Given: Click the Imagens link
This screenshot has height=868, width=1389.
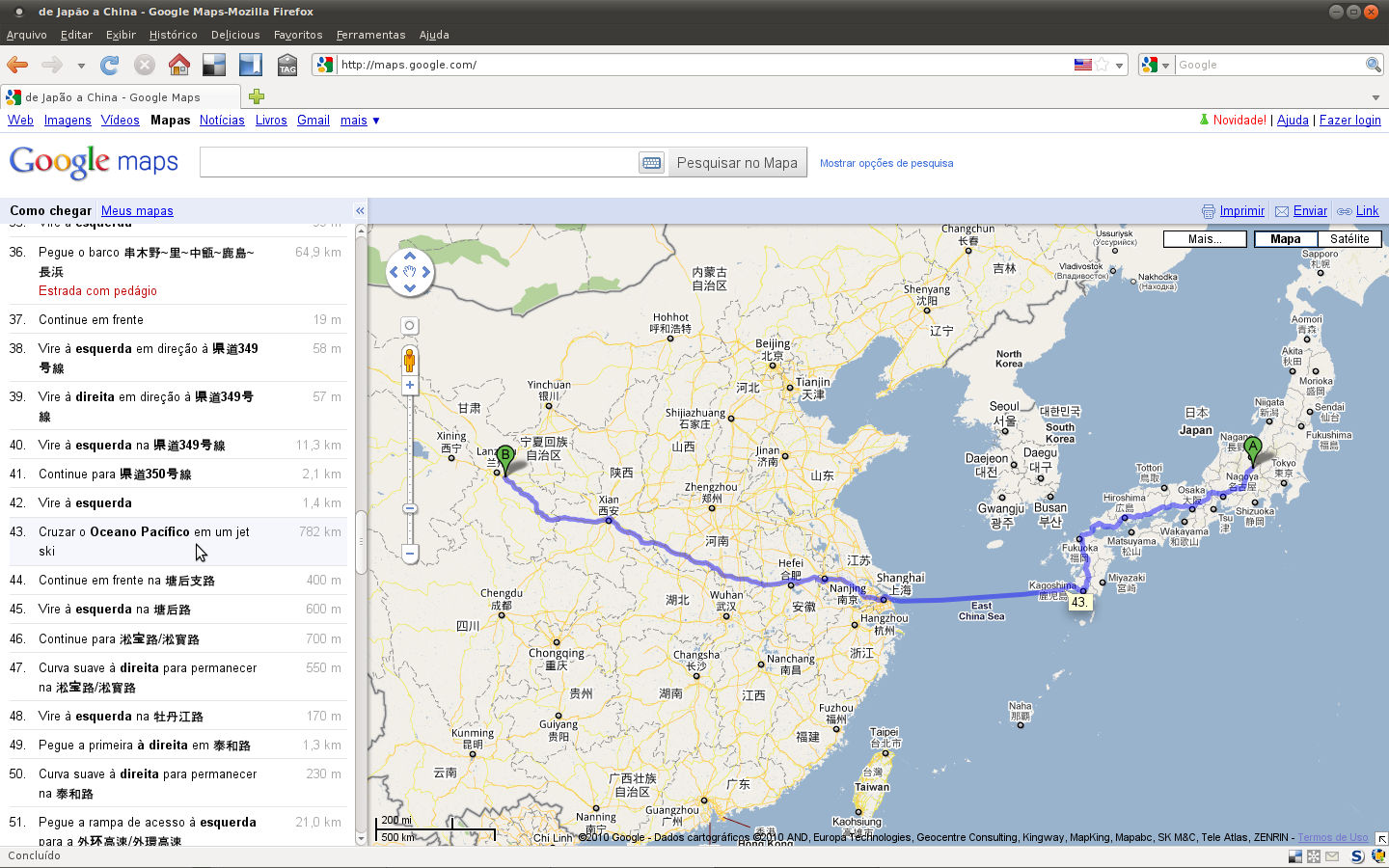Looking at the screenshot, I should (x=68, y=121).
